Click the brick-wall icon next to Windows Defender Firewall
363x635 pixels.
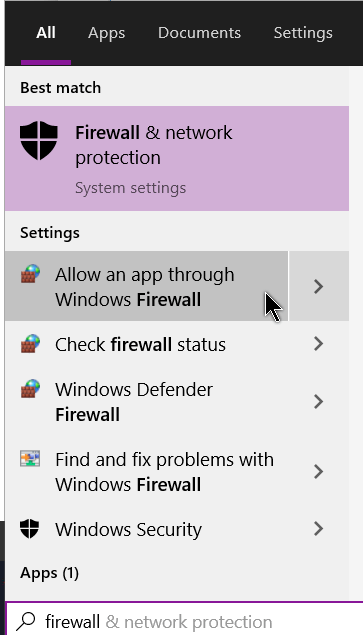point(30,389)
